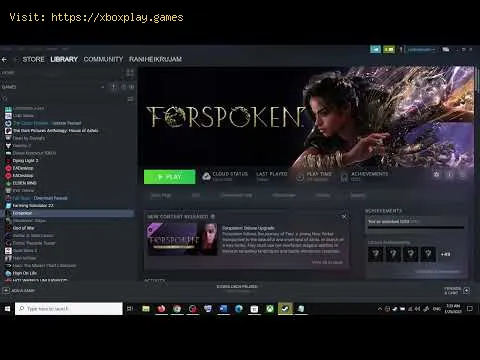The height and width of the screenshot is (360, 480).
Task: Open the STORE tab
Action: 33,59
